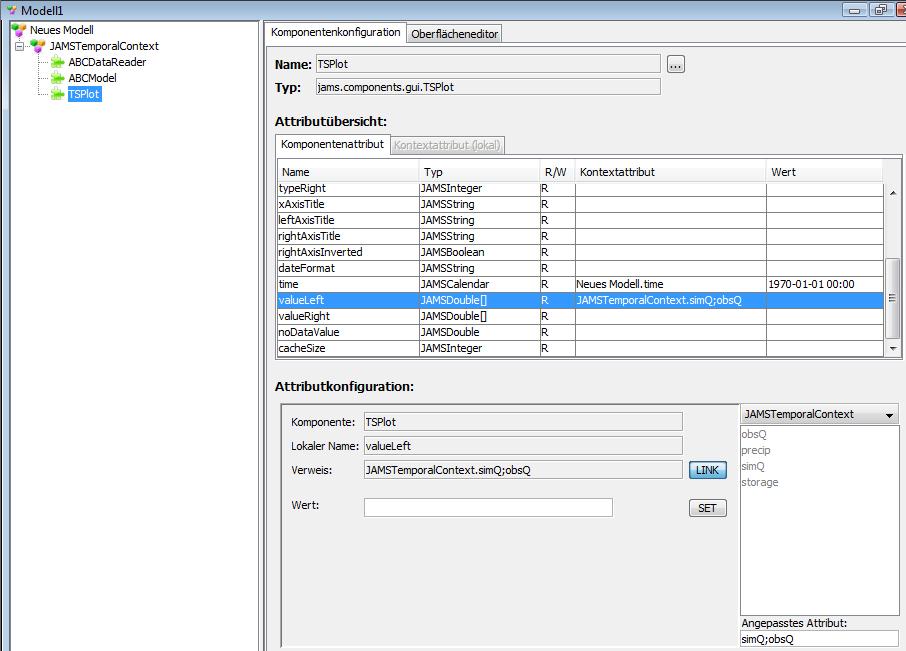The width and height of the screenshot is (906, 651).
Task: Click the Neues Modell root icon
Action: click(18, 30)
